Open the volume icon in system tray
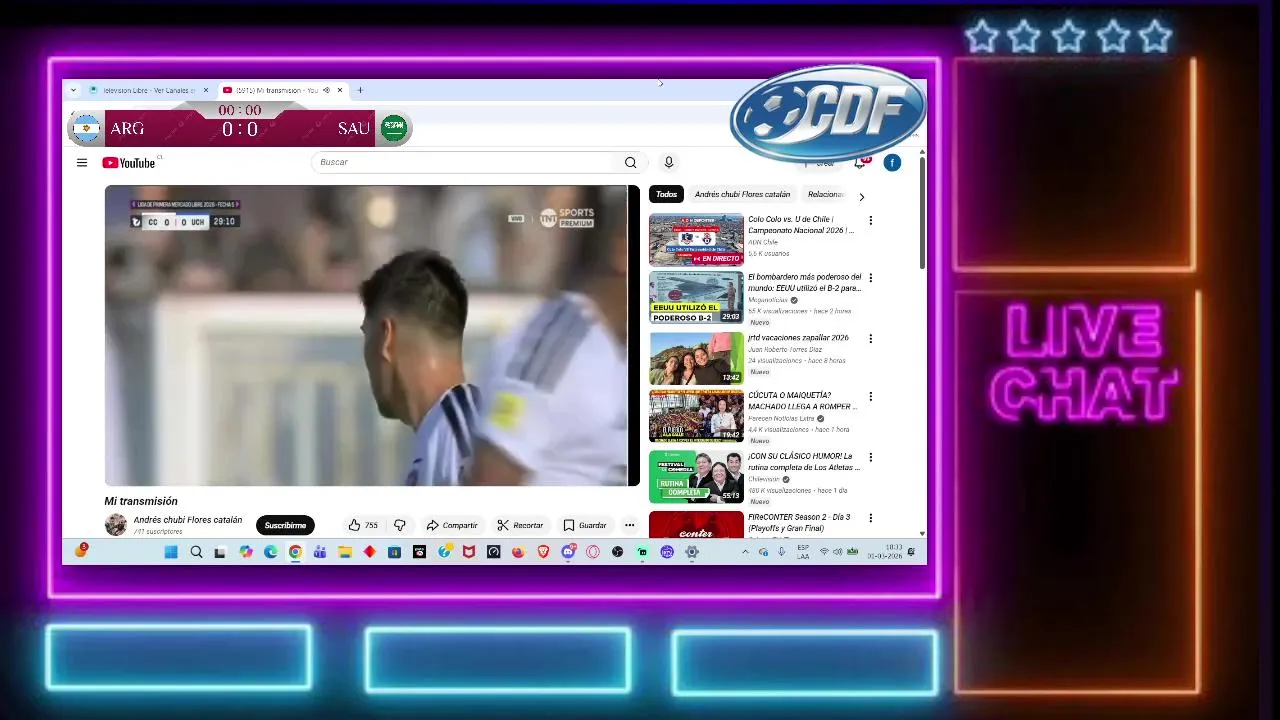1280x720 pixels. [x=838, y=552]
